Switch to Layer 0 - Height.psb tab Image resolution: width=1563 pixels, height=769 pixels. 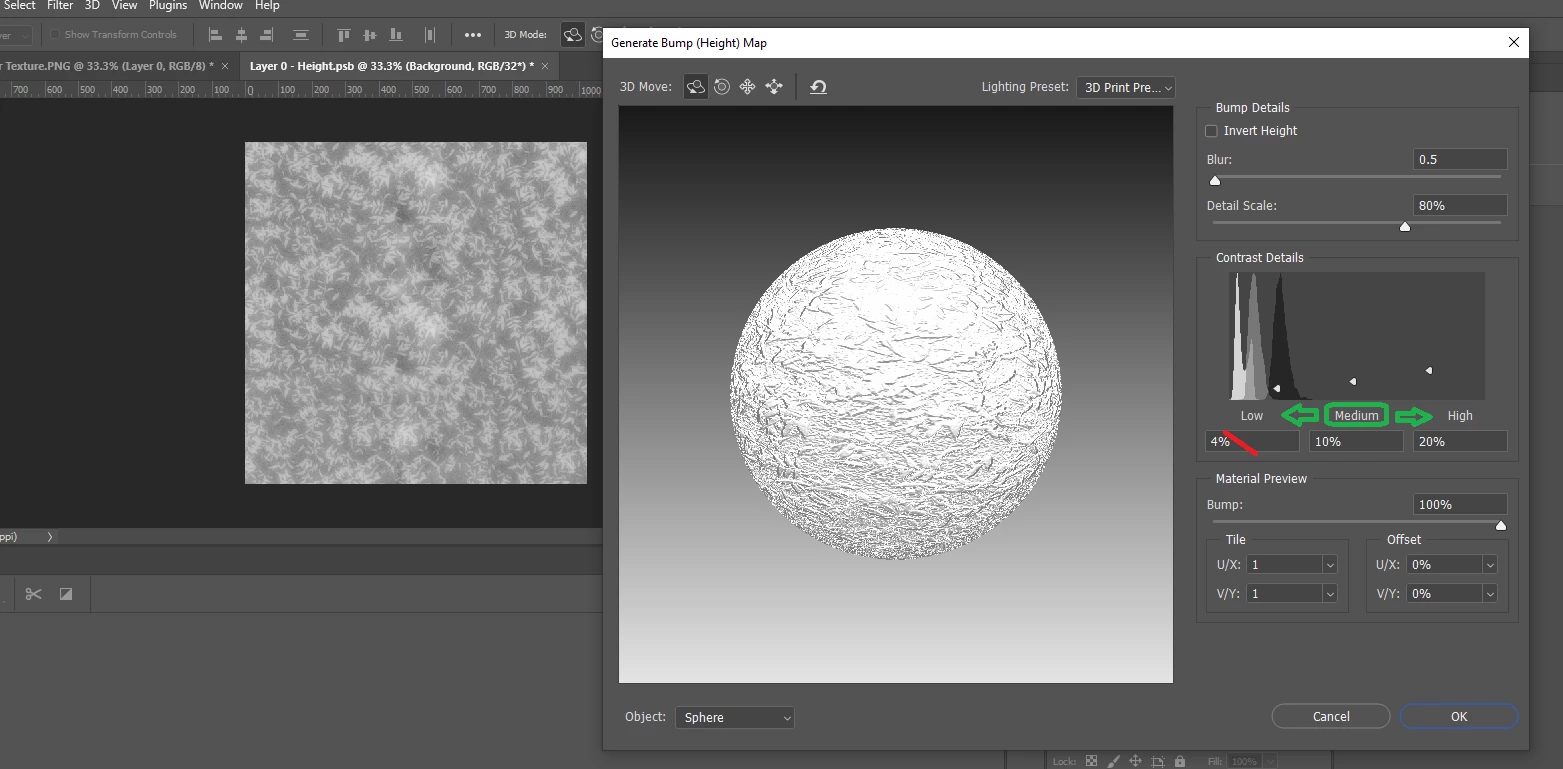click(x=391, y=66)
